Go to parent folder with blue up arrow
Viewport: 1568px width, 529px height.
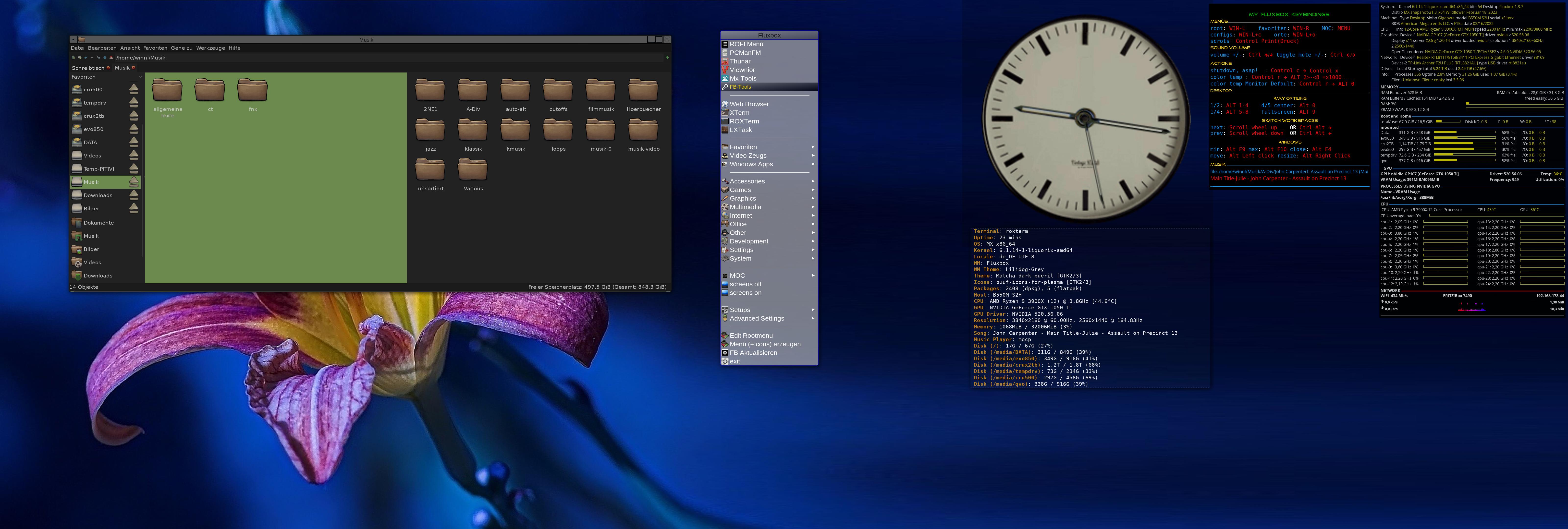click(x=105, y=58)
